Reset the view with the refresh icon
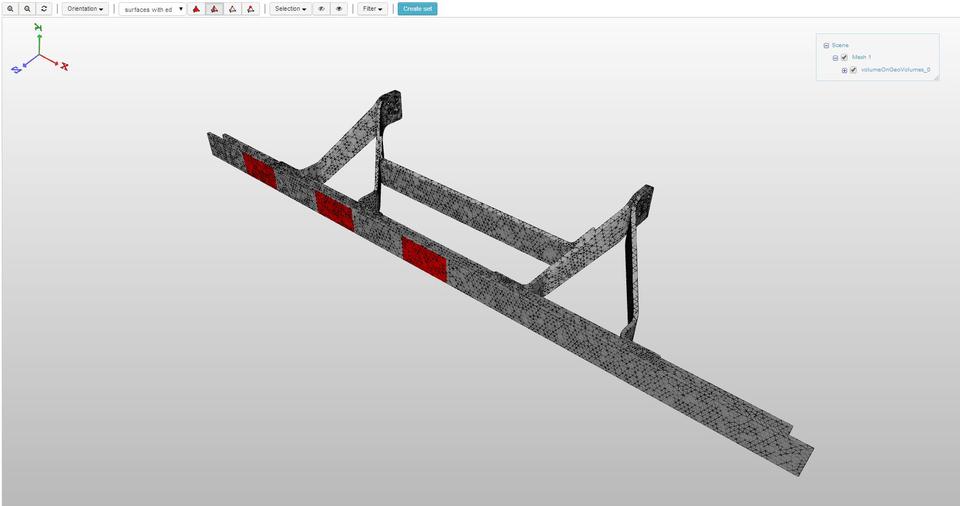Viewport: 960px width, 506px height. click(x=44, y=9)
